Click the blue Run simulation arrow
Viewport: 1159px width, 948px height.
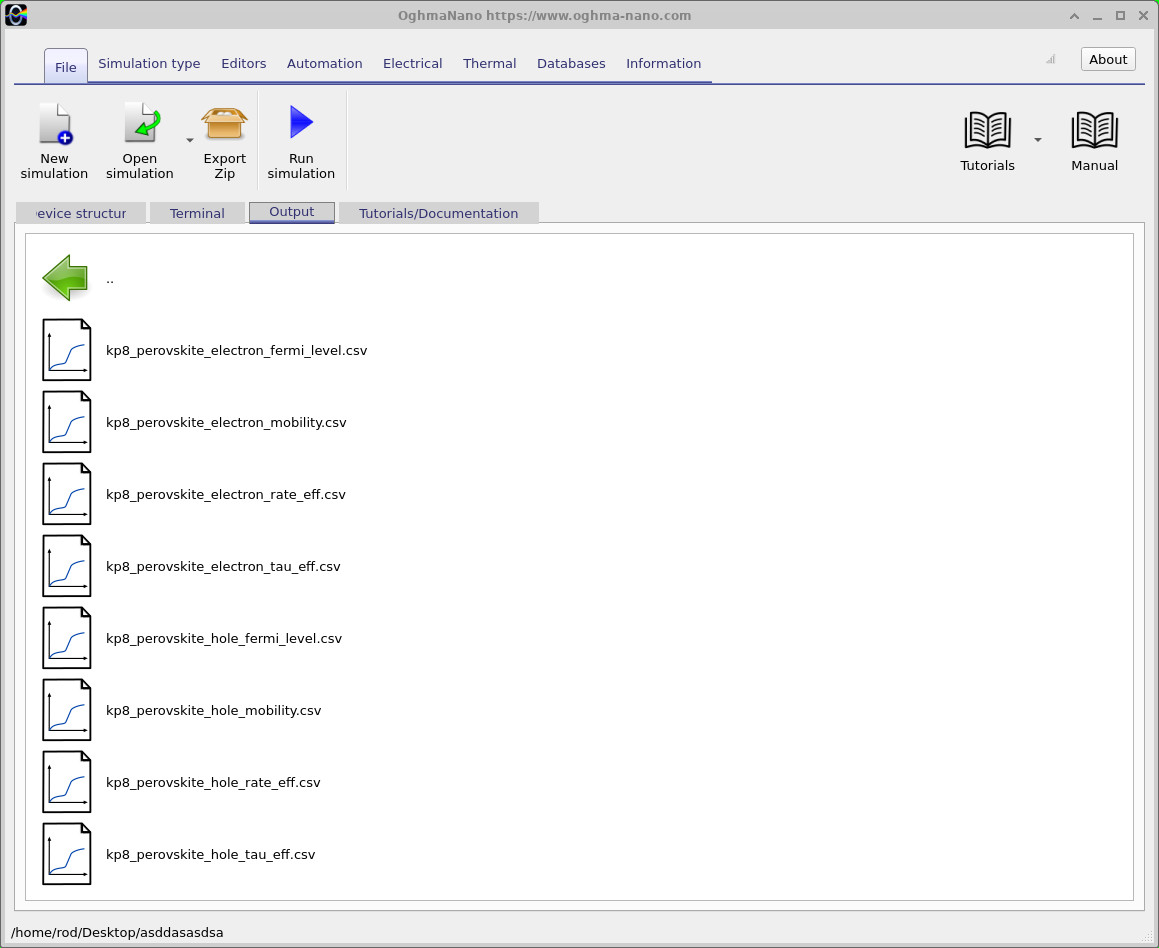click(302, 122)
